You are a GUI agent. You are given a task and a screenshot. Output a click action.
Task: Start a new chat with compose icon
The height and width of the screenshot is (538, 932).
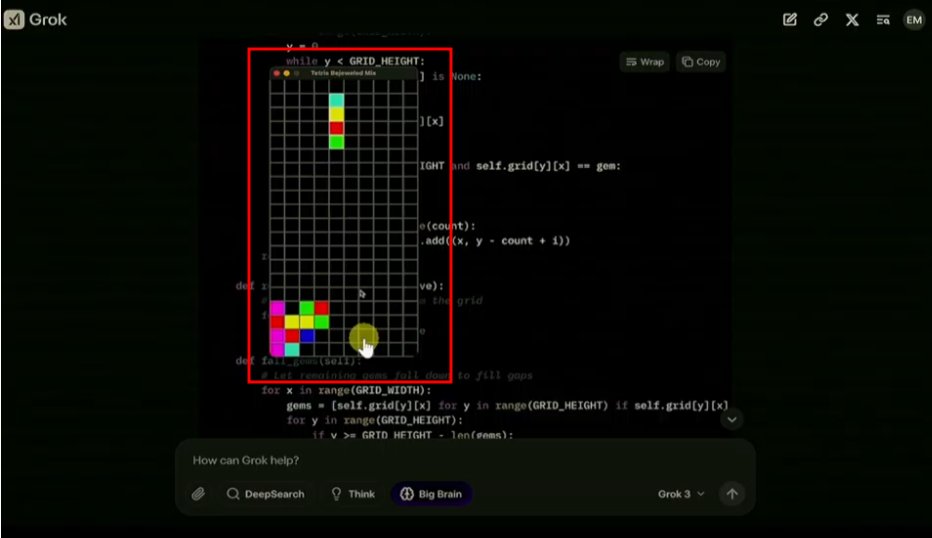(x=789, y=20)
